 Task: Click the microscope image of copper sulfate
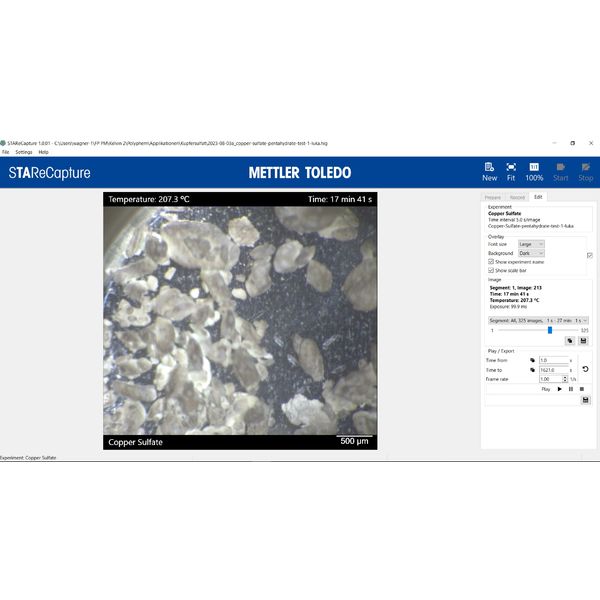coord(240,321)
